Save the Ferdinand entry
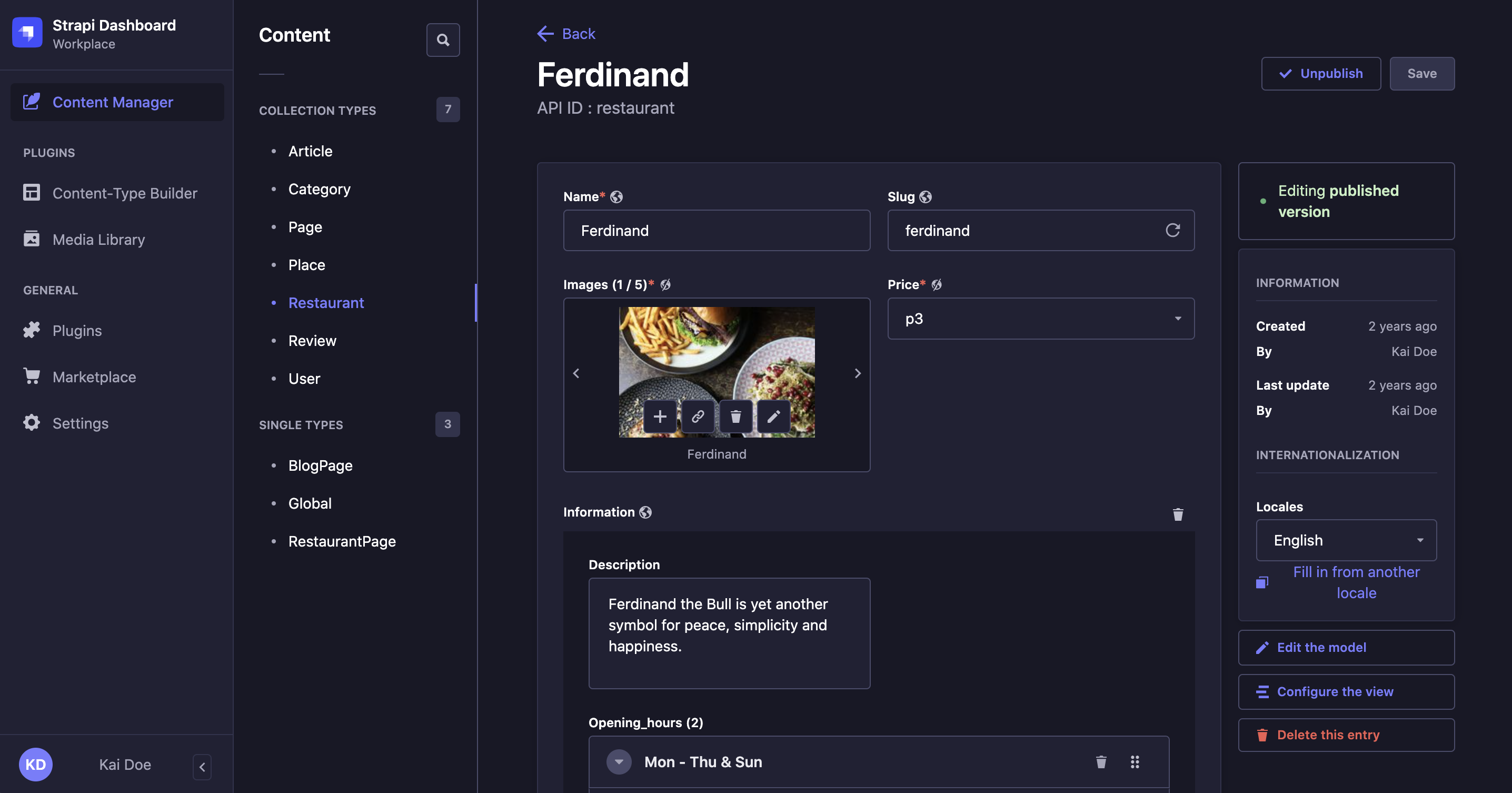The width and height of the screenshot is (1512, 793). [x=1421, y=73]
